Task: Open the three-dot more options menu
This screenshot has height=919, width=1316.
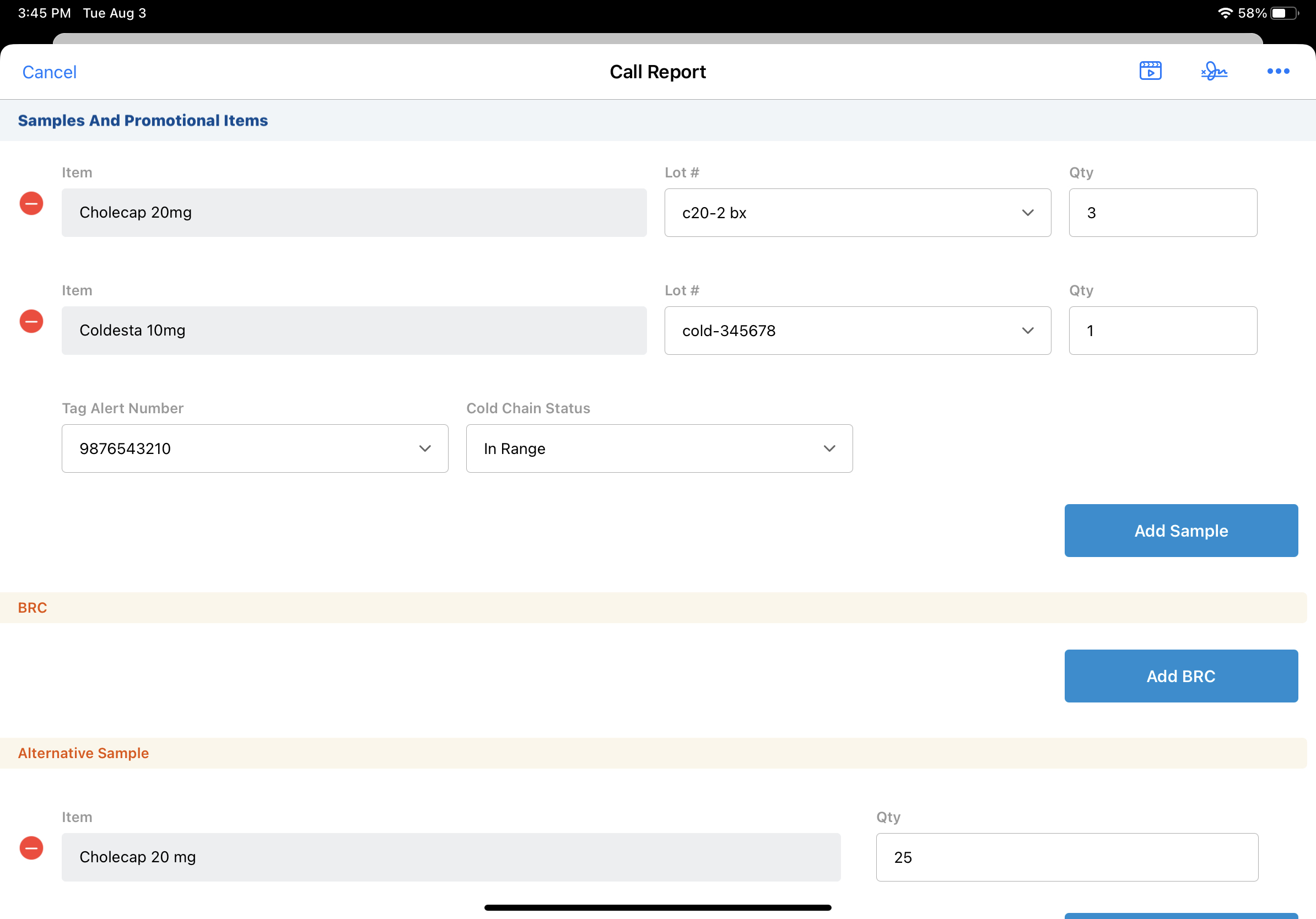Action: click(1277, 71)
